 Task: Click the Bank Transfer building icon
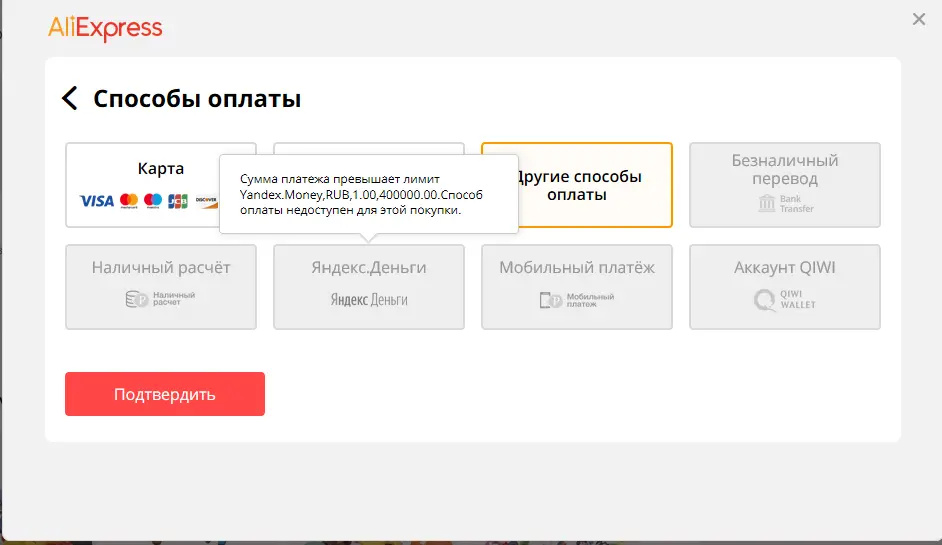767,203
